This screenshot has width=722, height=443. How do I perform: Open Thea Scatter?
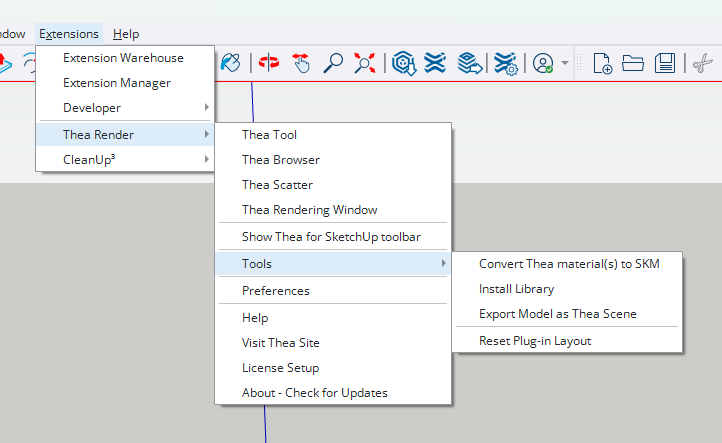pyautogui.click(x=333, y=185)
